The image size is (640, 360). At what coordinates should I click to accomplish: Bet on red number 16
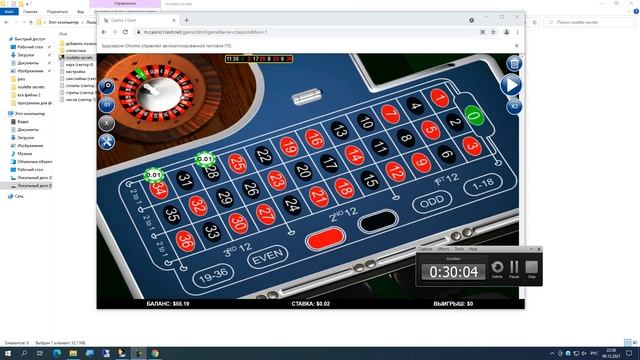point(314,139)
